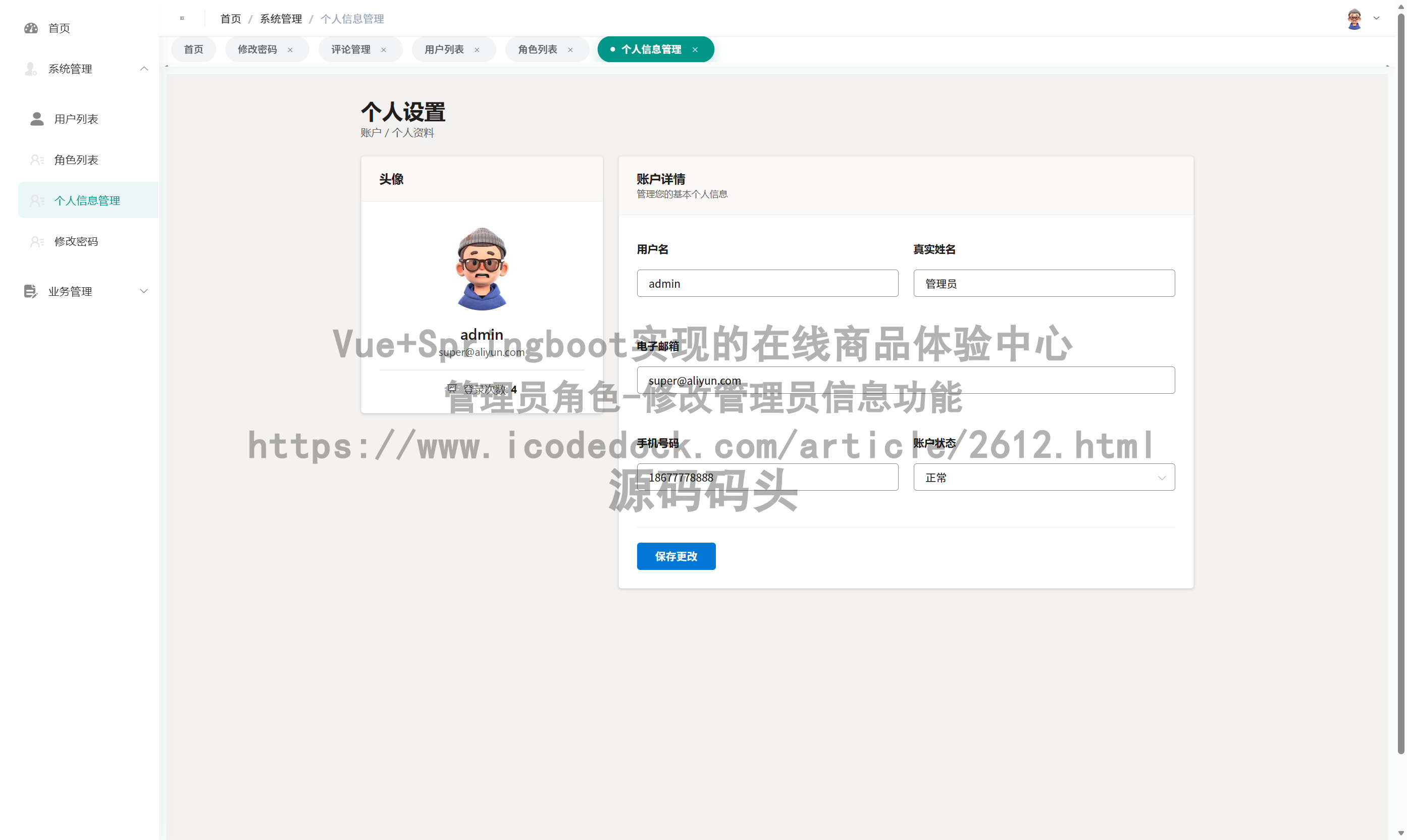Screen dimensions: 1407x840
Task: Click the 首页 dashboard icon in sidebar
Action: pyautogui.click(x=31, y=28)
